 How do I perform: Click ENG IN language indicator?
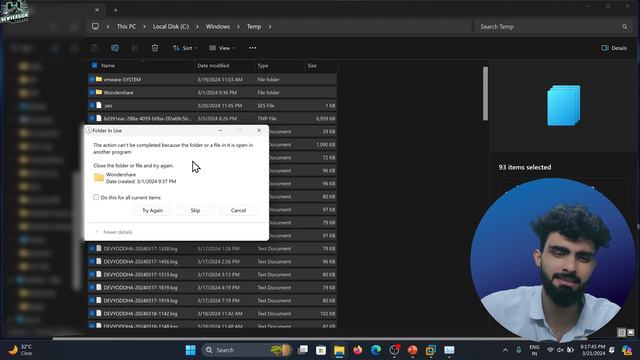pos(534,350)
